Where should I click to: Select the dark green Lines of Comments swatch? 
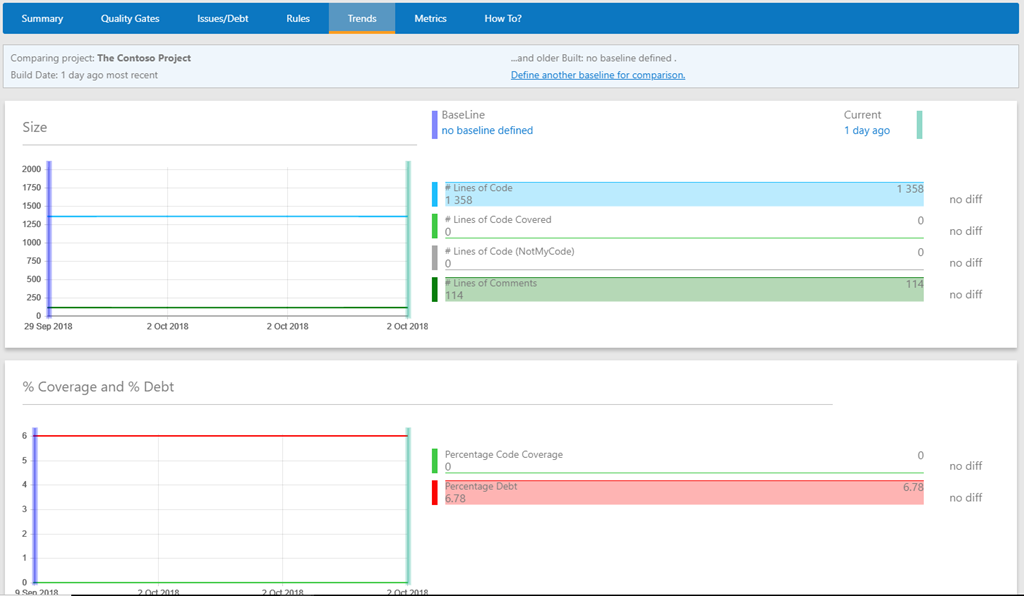coord(435,289)
